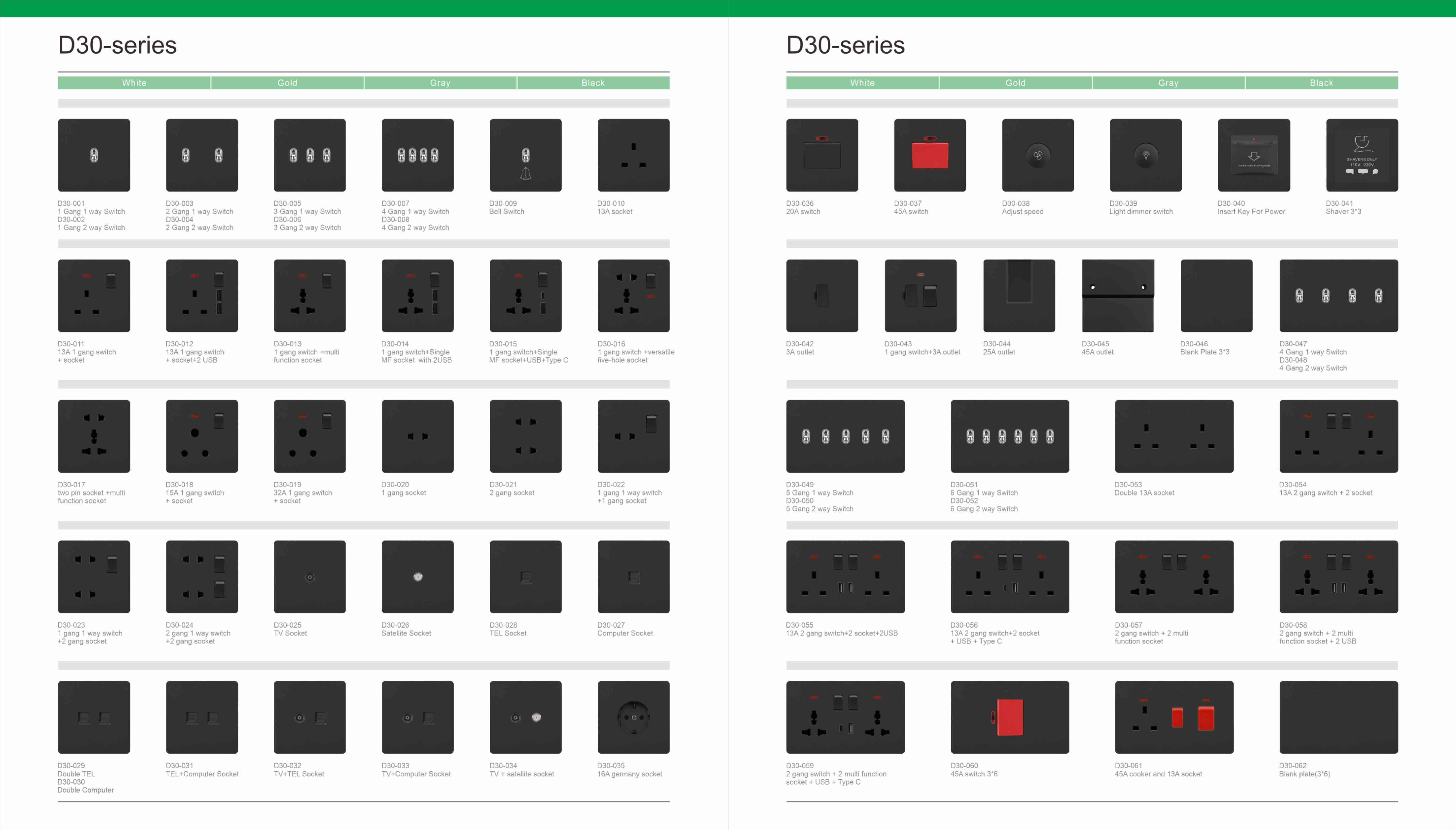View the D30-018 15A switch socket image

pyautogui.click(x=202, y=436)
